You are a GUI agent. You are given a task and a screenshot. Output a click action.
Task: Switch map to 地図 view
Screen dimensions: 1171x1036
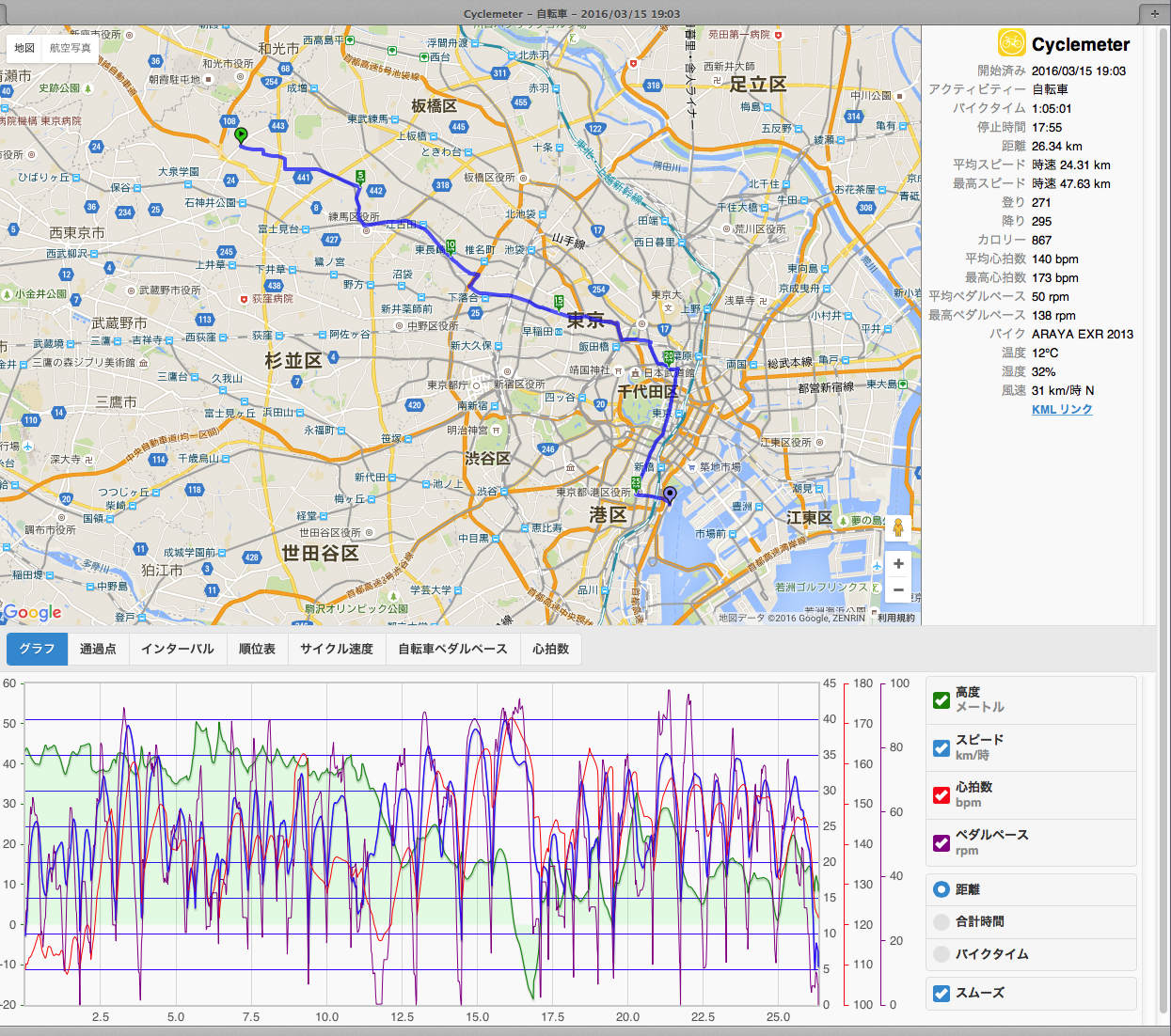coord(24,48)
